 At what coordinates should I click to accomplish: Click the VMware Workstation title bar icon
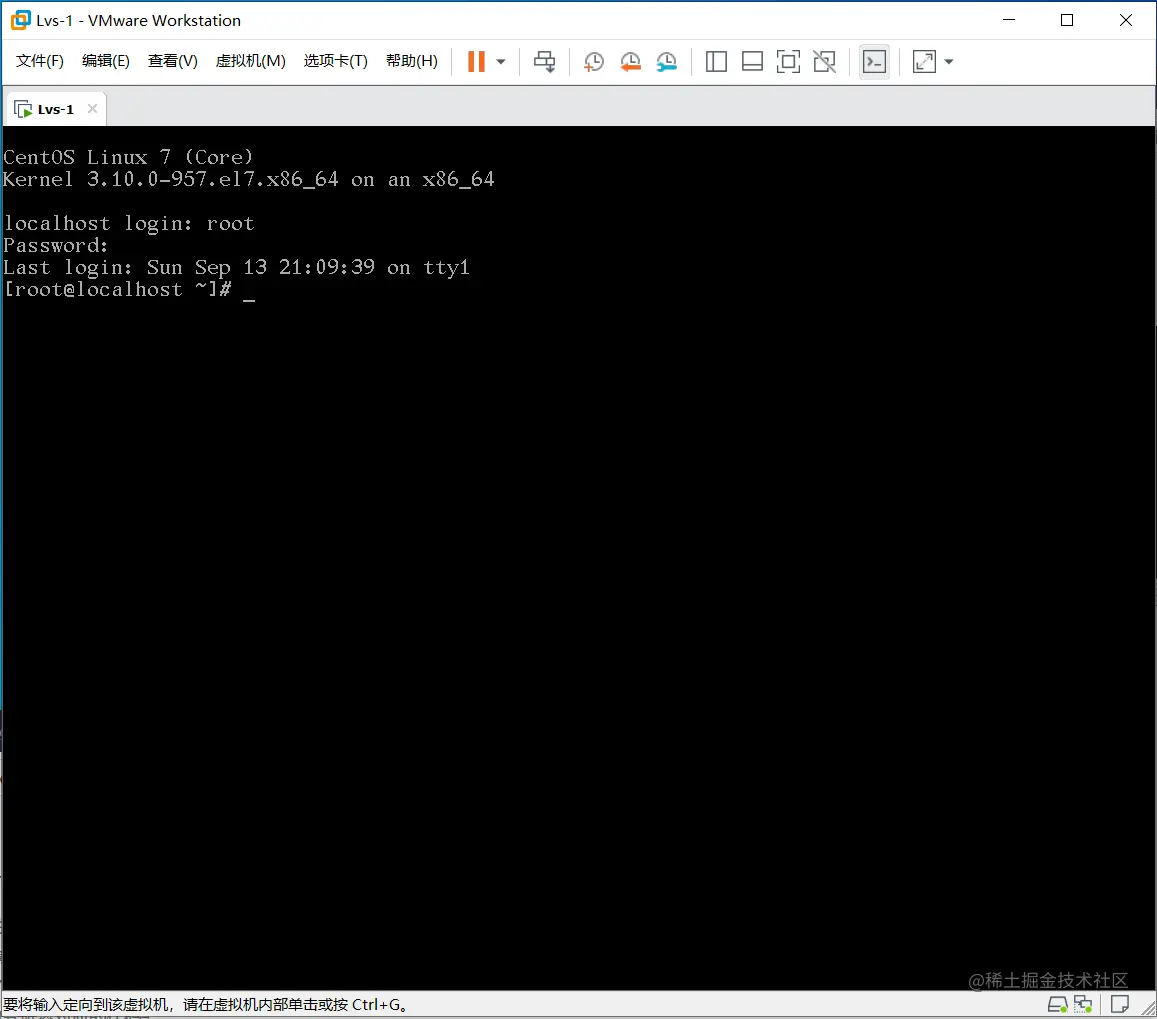(x=21, y=21)
